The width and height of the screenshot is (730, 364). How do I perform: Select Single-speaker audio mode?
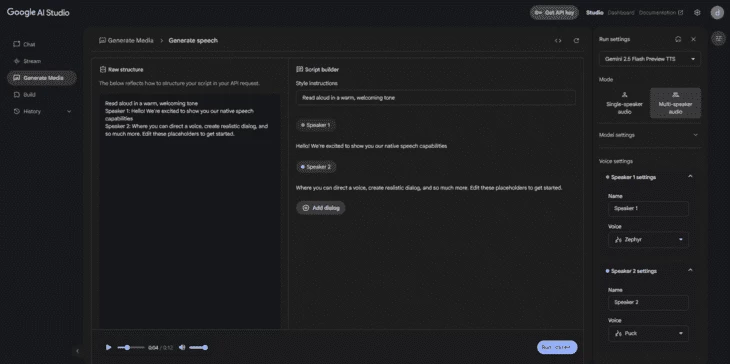tap(624, 103)
